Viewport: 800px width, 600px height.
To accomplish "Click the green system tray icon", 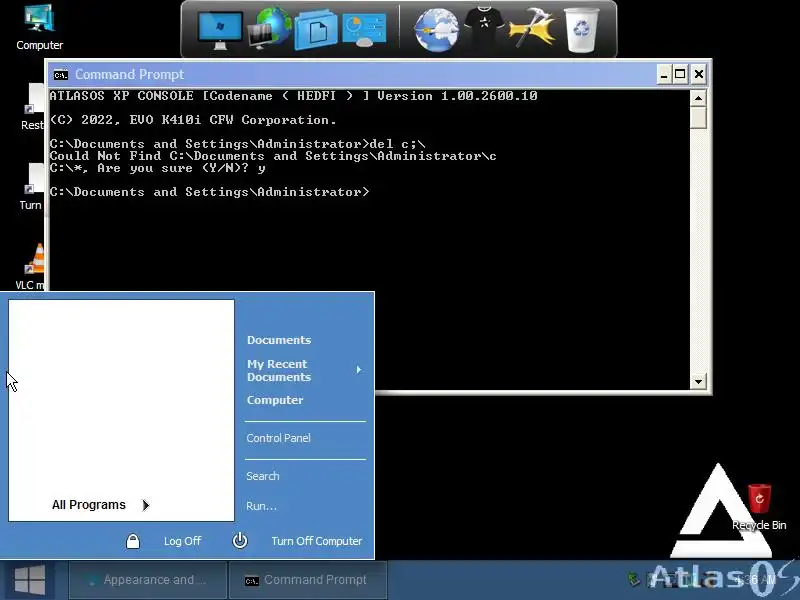I will pyautogui.click(x=634, y=580).
